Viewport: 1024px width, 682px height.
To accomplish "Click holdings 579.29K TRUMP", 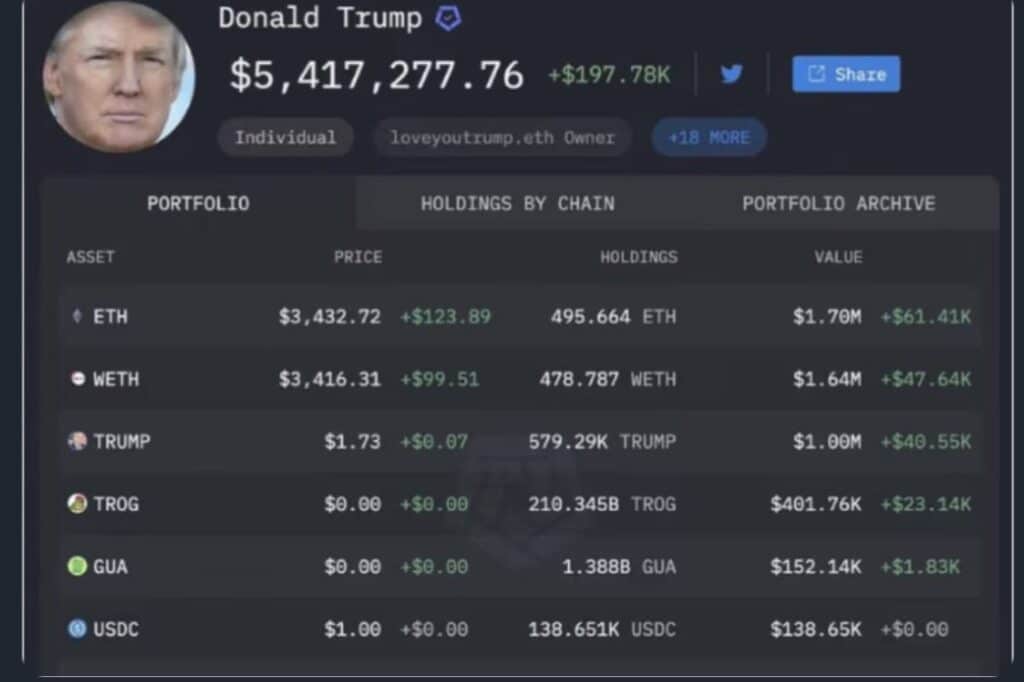I will (x=602, y=442).
